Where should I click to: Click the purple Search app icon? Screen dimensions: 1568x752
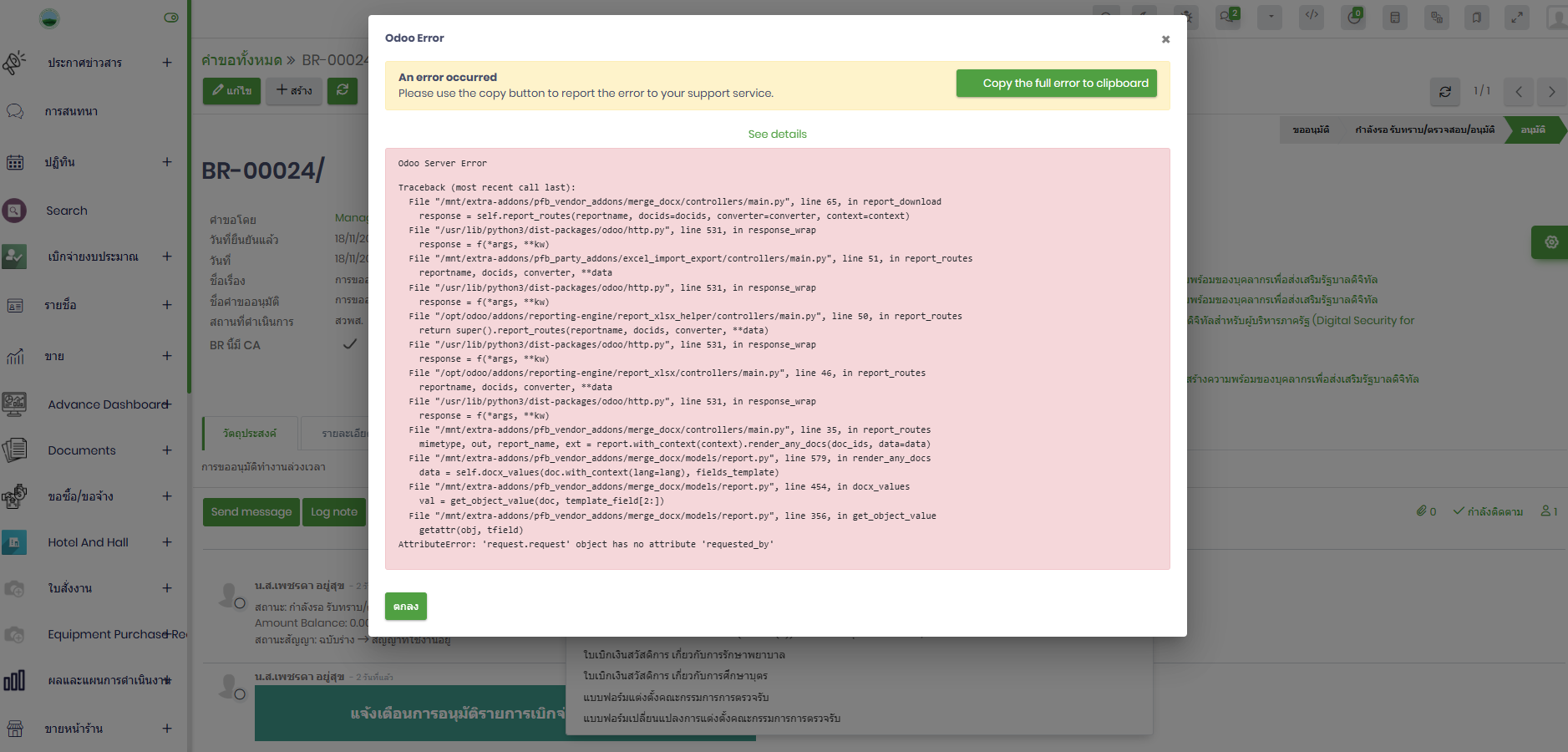(x=15, y=211)
